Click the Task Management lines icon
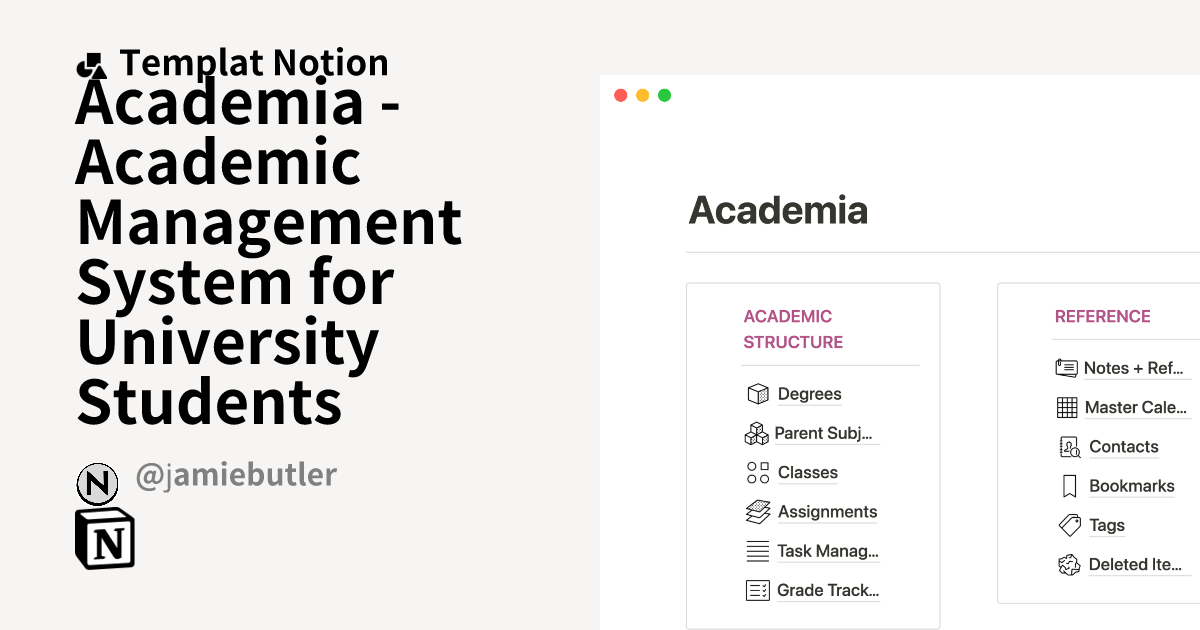1200x630 pixels. (x=757, y=550)
